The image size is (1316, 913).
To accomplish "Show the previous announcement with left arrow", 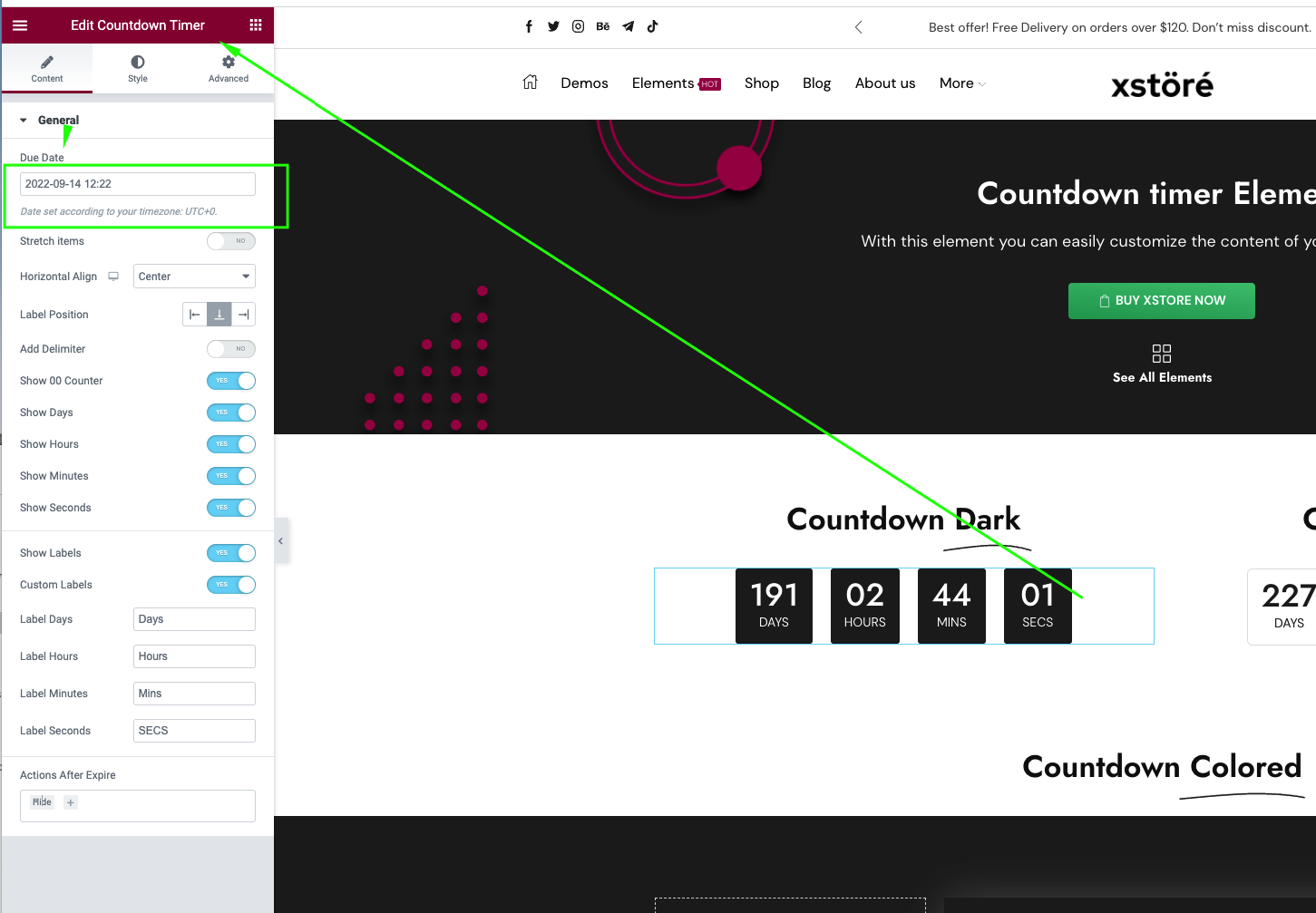I will pos(859,27).
